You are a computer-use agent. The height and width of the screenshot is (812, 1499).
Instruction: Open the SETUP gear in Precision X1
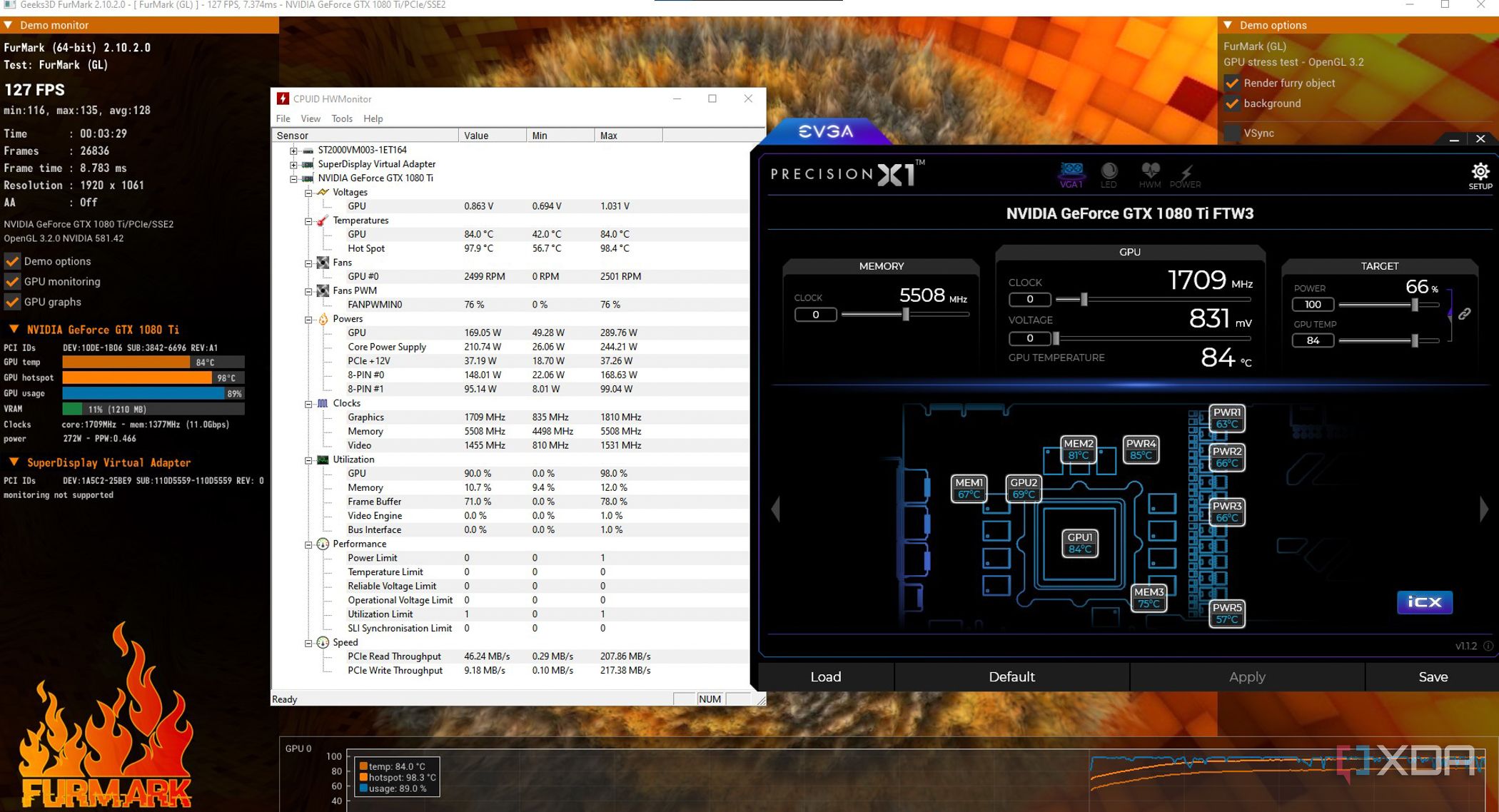(1480, 176)
